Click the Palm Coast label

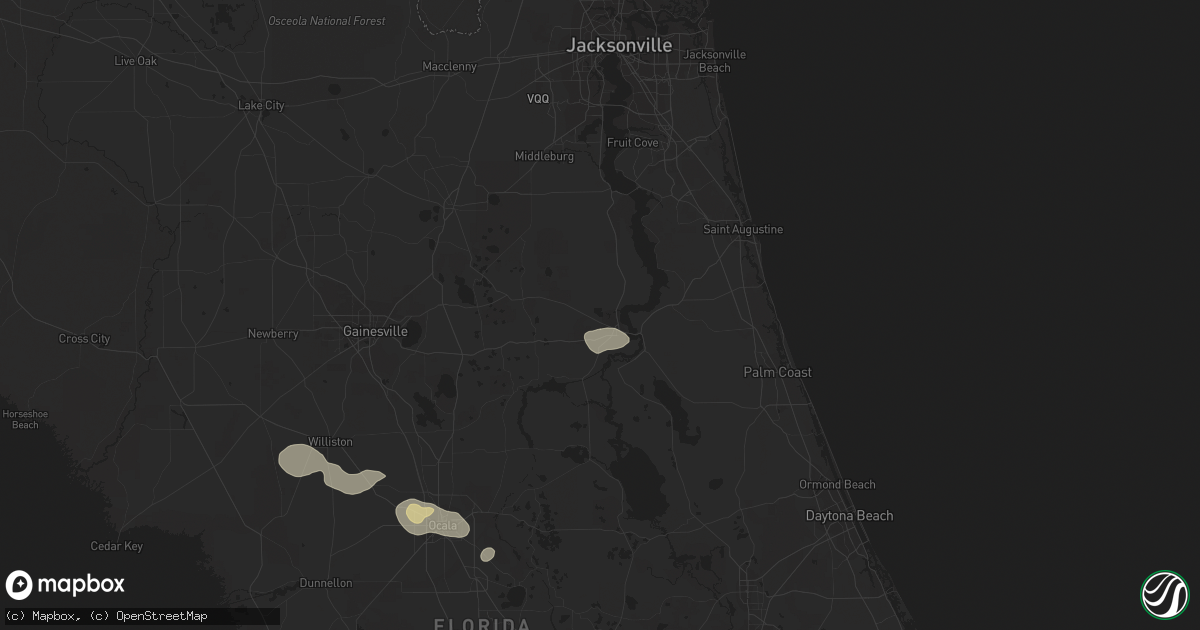click(778, 372)
